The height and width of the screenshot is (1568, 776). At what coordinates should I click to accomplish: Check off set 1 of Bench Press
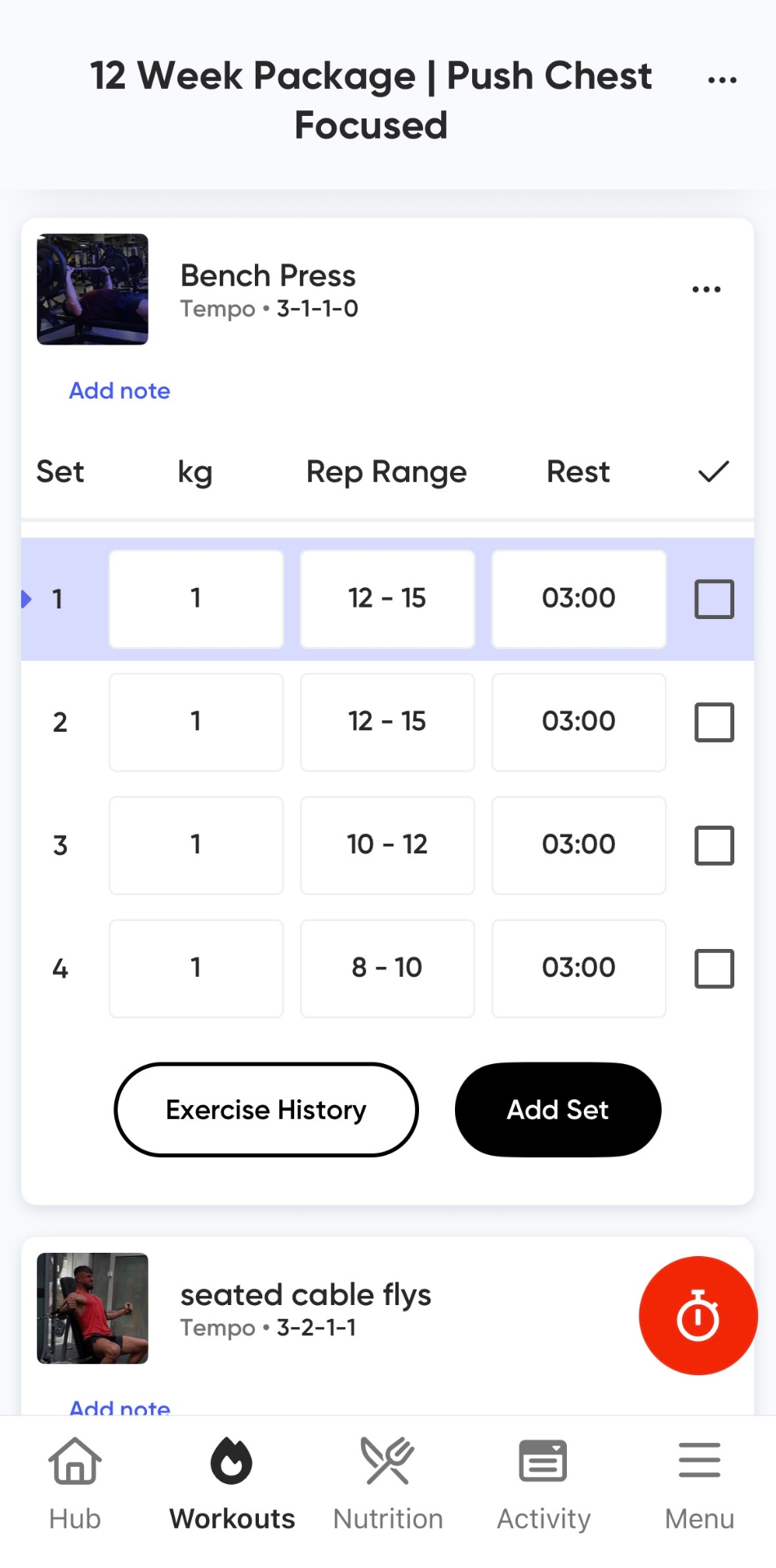714,599
